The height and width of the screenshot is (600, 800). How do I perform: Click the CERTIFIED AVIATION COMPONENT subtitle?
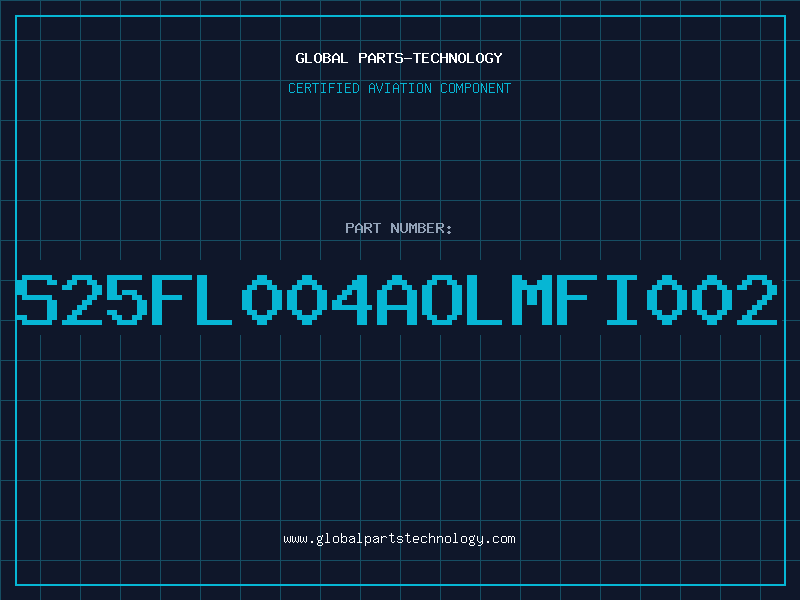click(x=399, y=88)
